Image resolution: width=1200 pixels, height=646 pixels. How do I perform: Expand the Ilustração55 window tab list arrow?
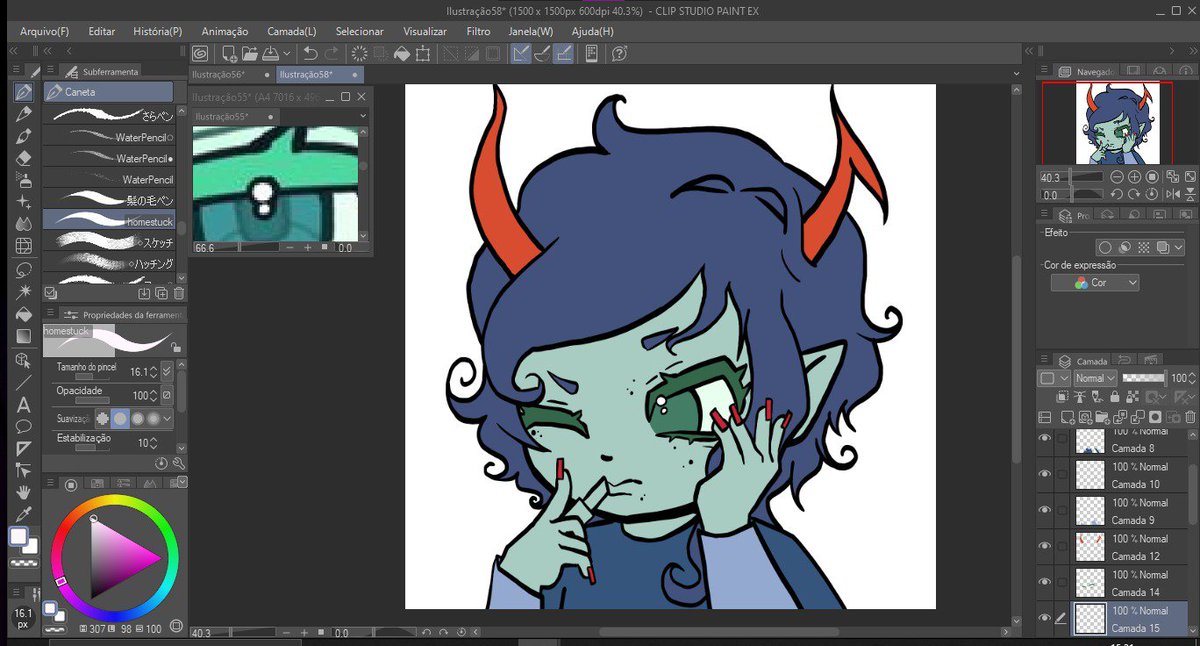tap(362, 116)
